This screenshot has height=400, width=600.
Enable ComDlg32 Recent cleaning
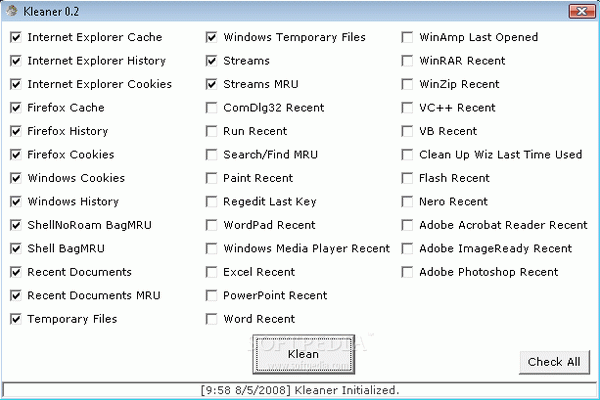[212, 108]
